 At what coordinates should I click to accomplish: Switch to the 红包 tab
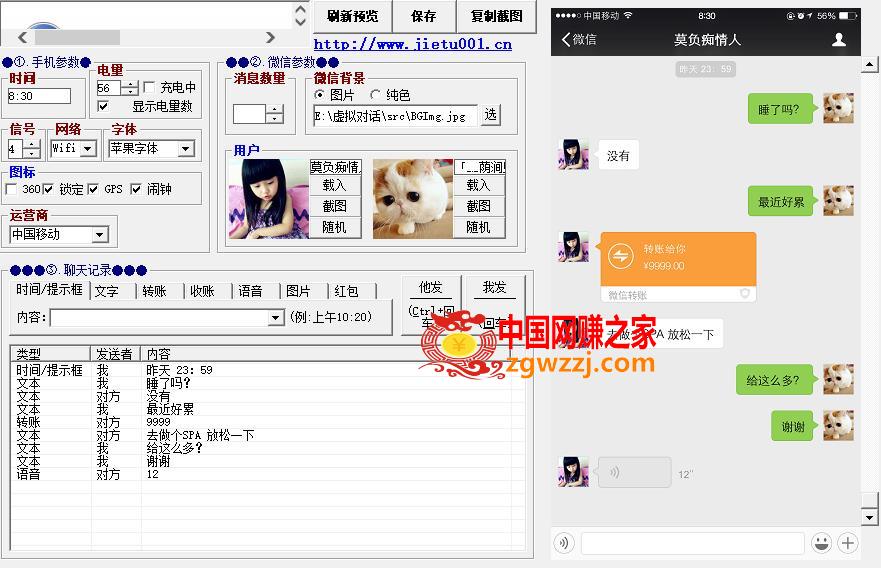[x=346, y=292]
